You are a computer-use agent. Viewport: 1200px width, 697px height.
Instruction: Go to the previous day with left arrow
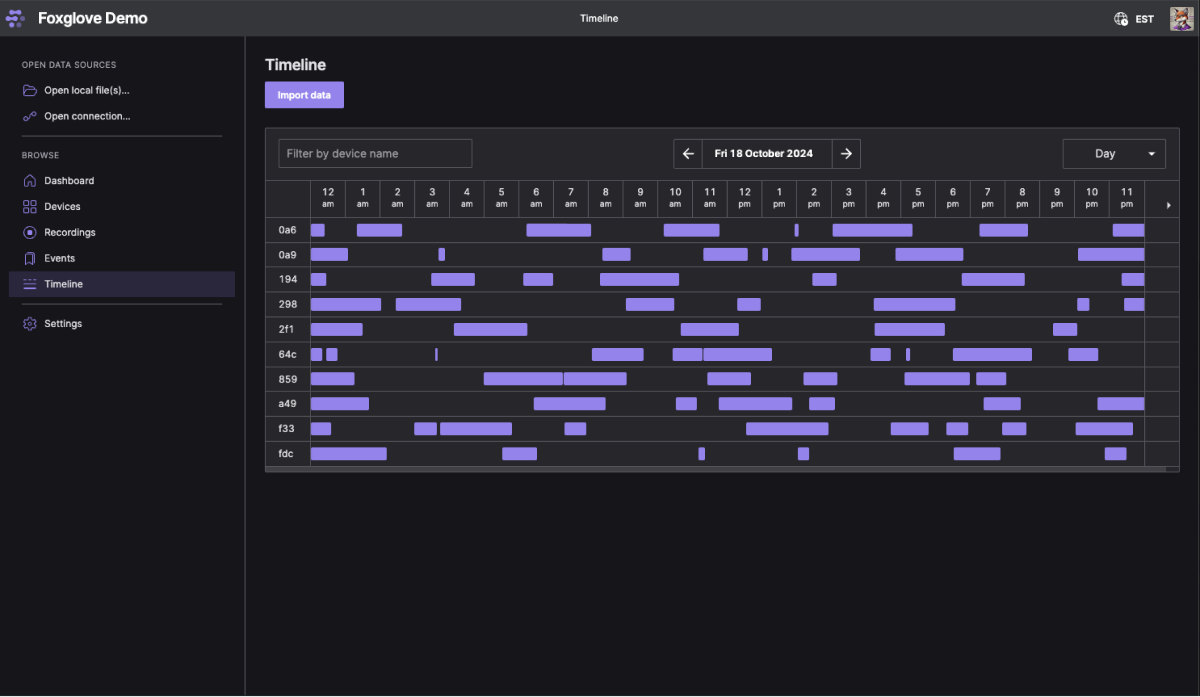point(688,154)
